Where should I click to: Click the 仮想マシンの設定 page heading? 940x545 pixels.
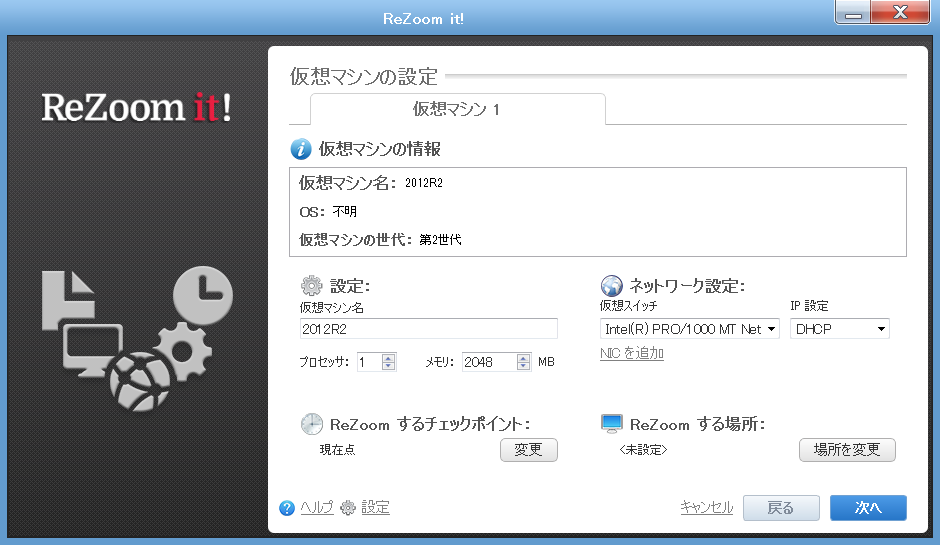364,77
